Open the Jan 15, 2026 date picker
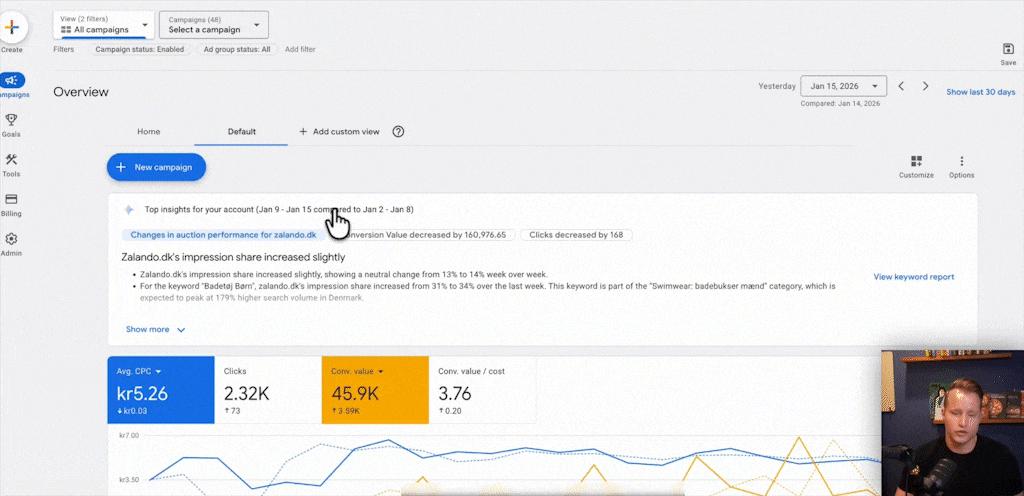This screenshot has width=1024, height=496. pos(843,87)
